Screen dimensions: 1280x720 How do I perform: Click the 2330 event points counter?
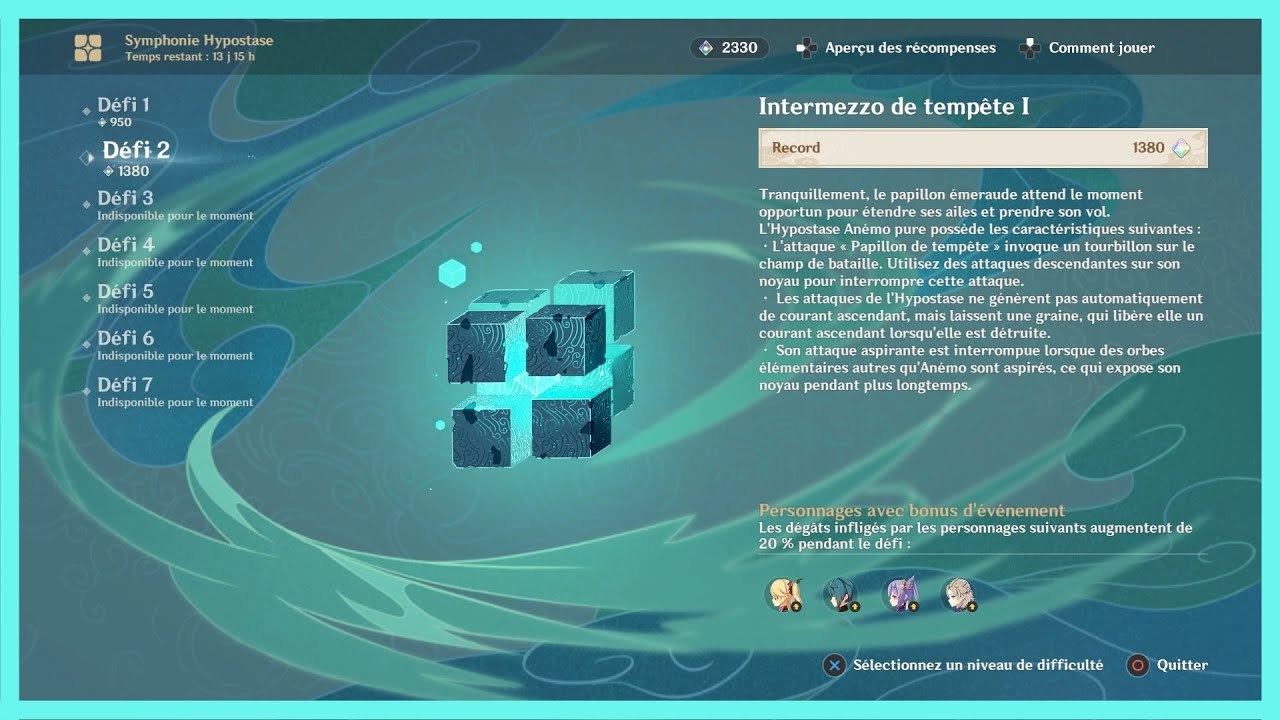click(729, 47)
